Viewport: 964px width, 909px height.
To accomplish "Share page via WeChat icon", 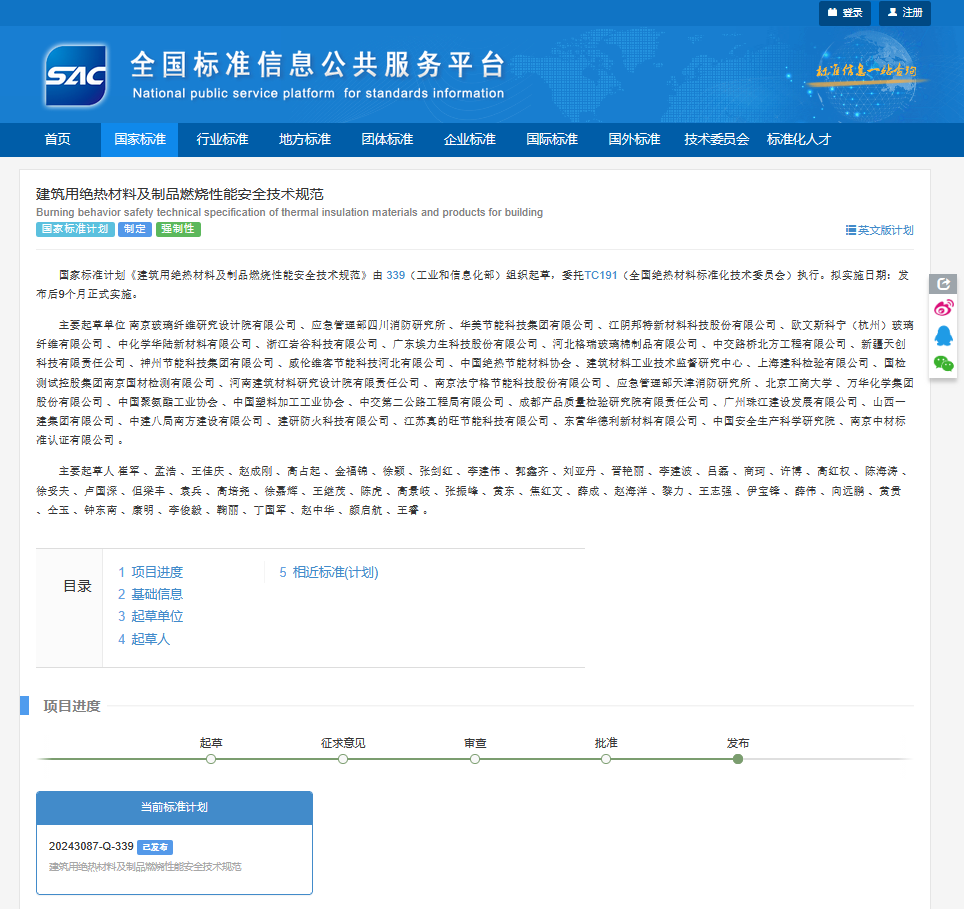I will [943, 363].
